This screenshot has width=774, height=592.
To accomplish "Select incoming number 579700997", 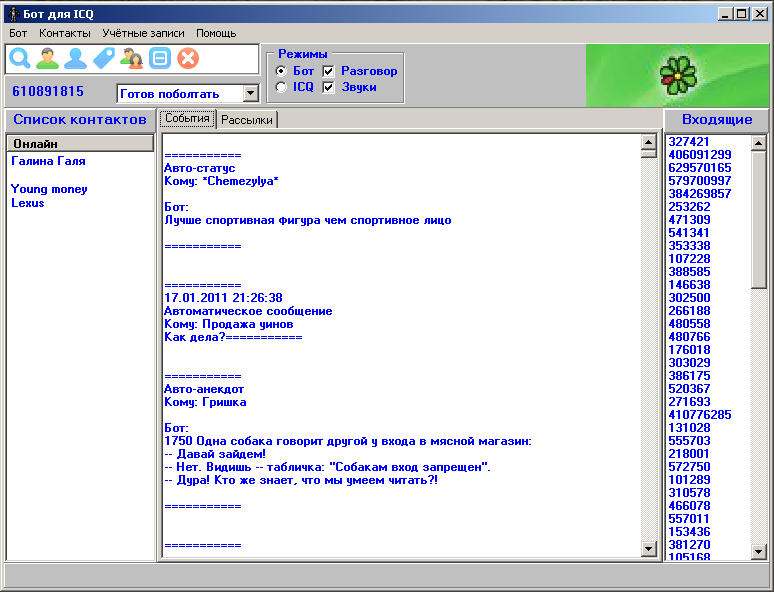I will coord(700,181).
